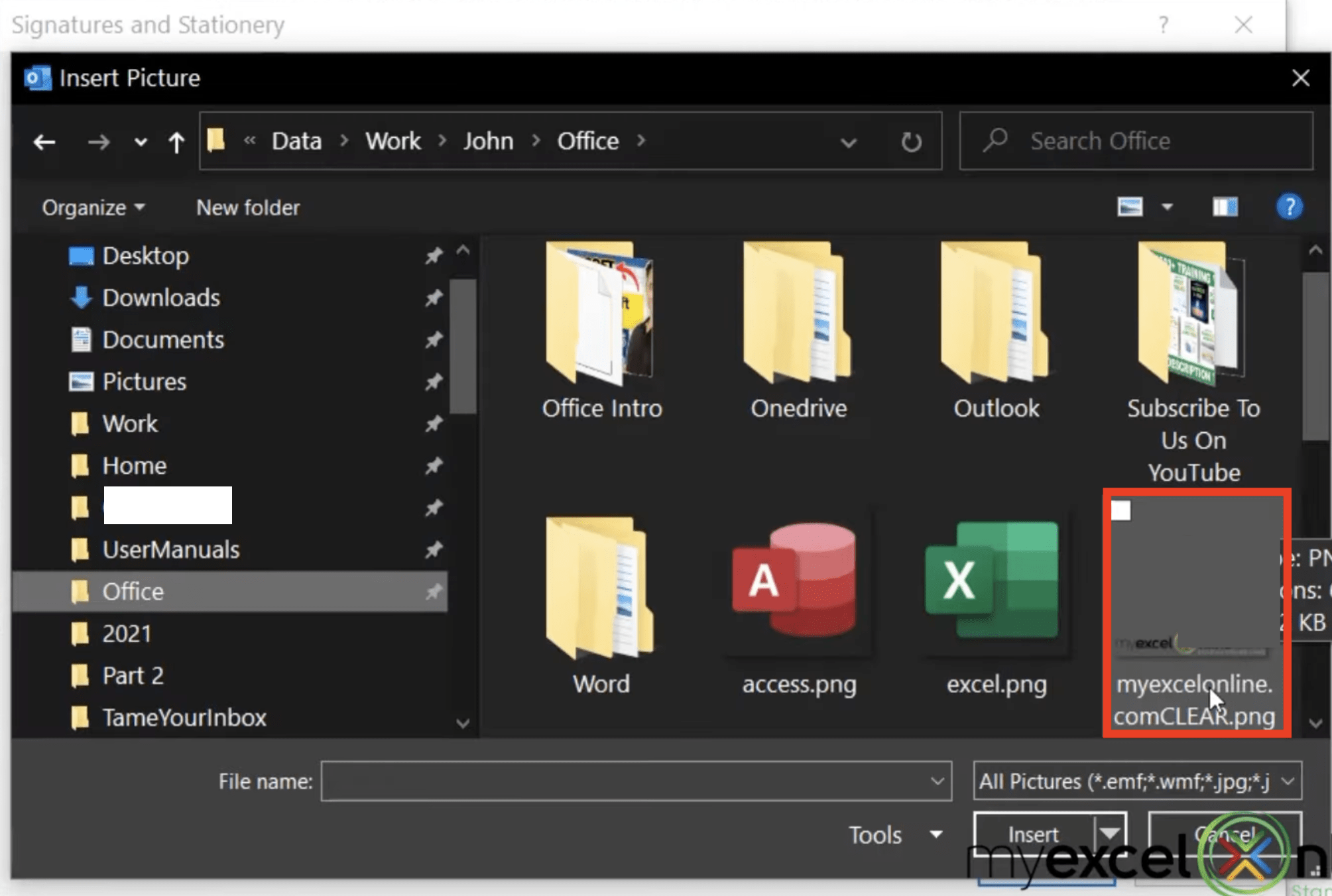This screenshot has width=1332, height=896.
Task: Open the File name dropdown arrow
Action: coord(937,781)
